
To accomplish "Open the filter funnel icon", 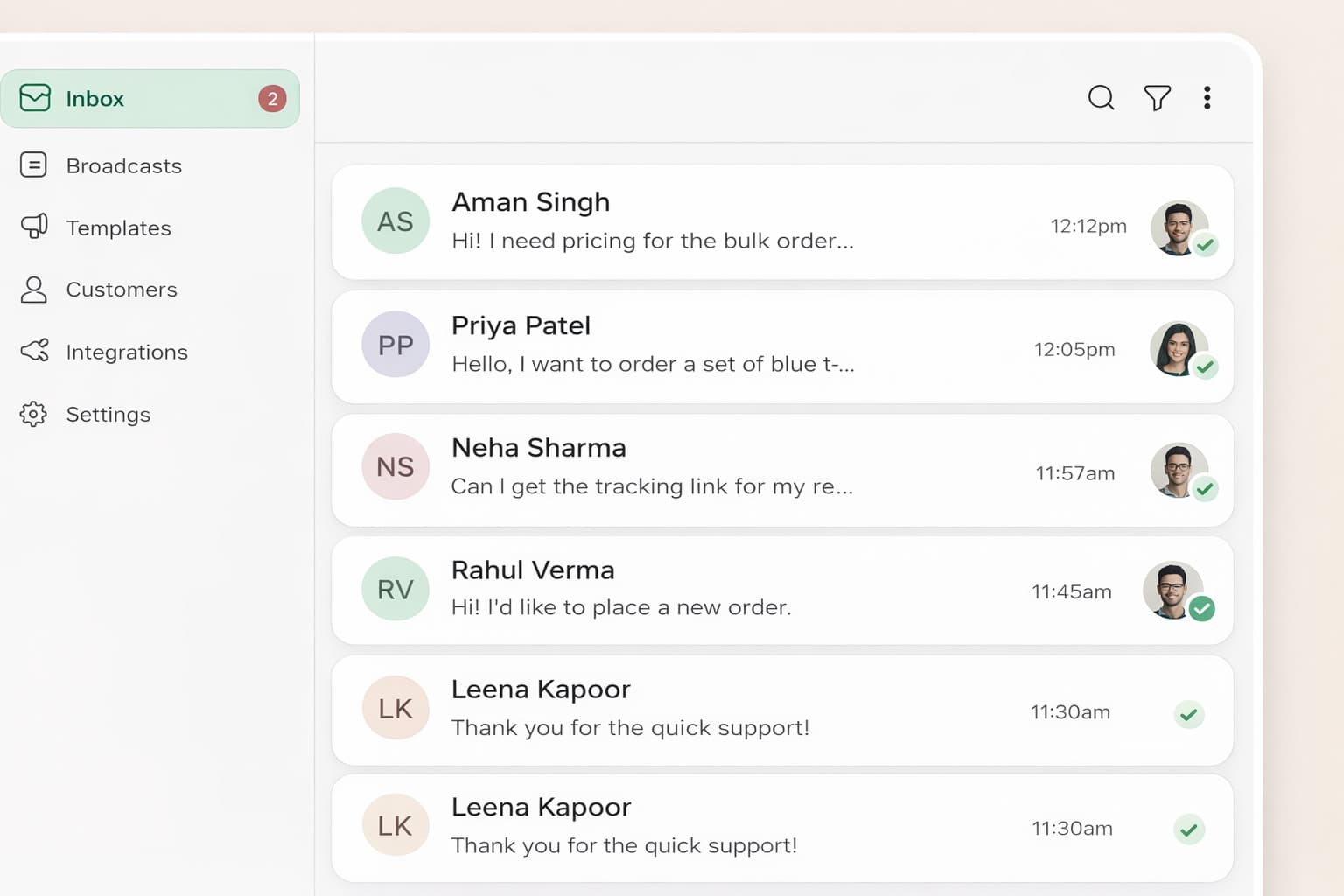I will (1157, 97).
